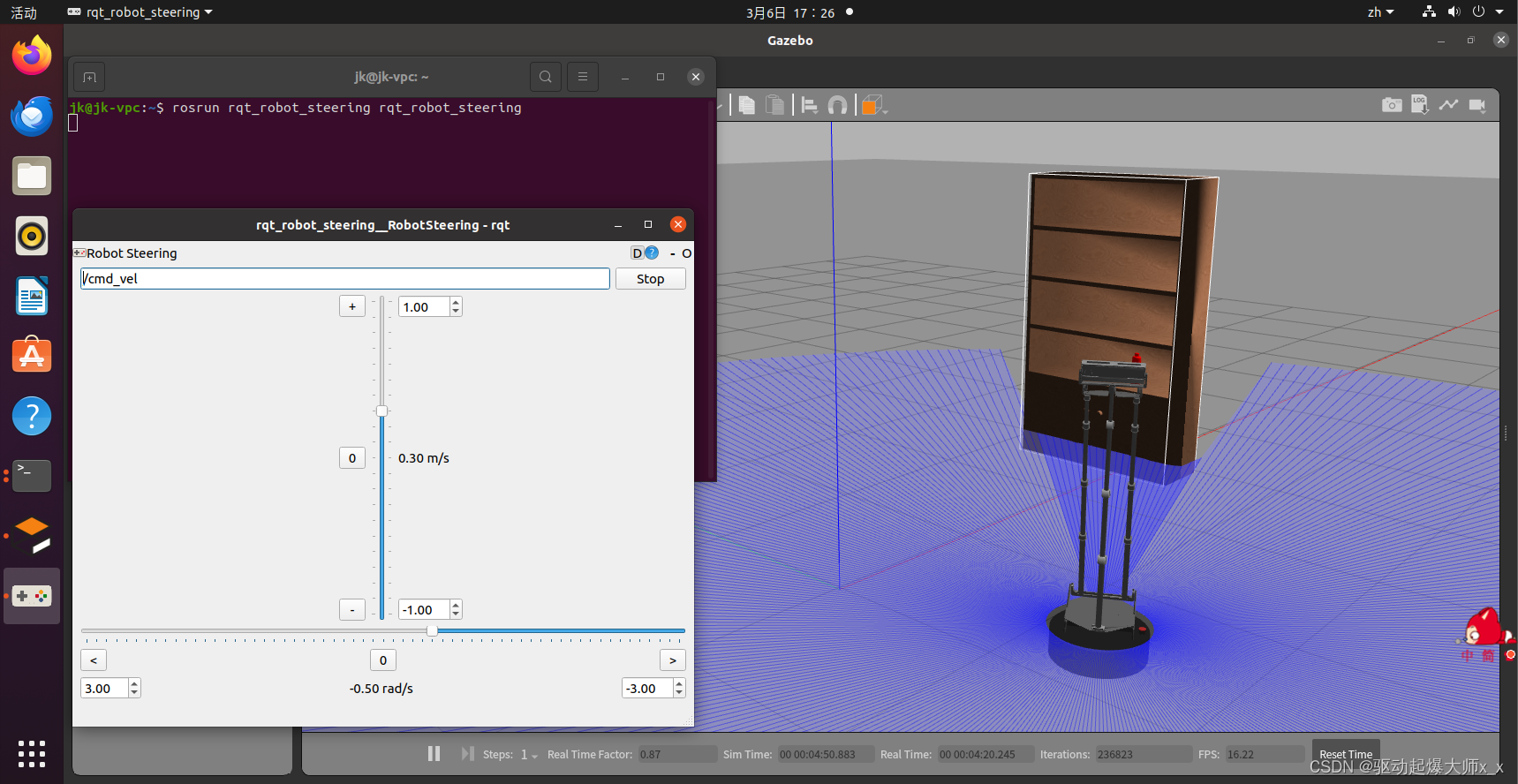Image resolution: width=1518 pixels, height=784 pixels.
Task: Open Terminal from the dock
Action: click(32, 476)
